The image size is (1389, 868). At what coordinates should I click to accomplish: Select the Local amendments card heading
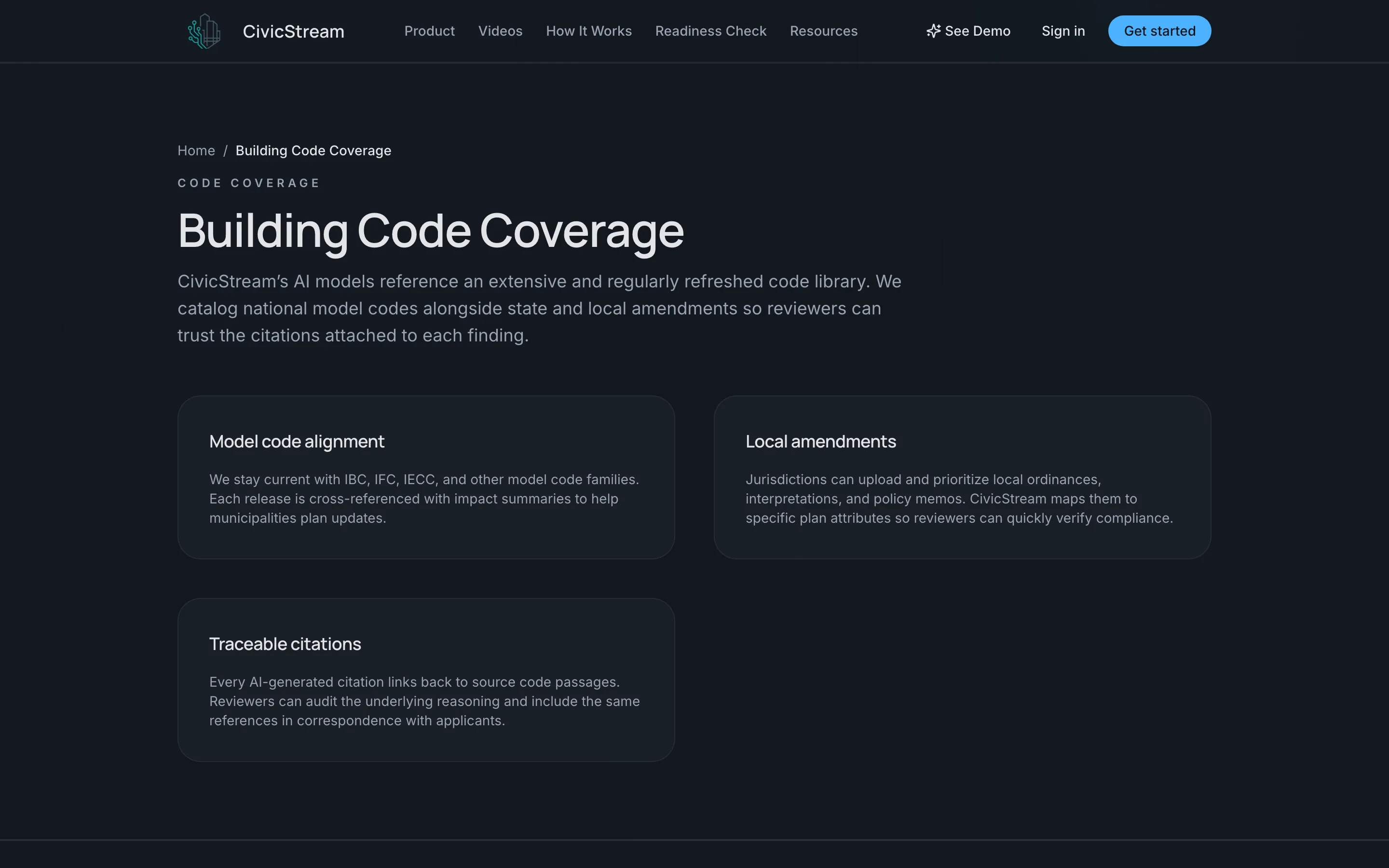(820, 441)
